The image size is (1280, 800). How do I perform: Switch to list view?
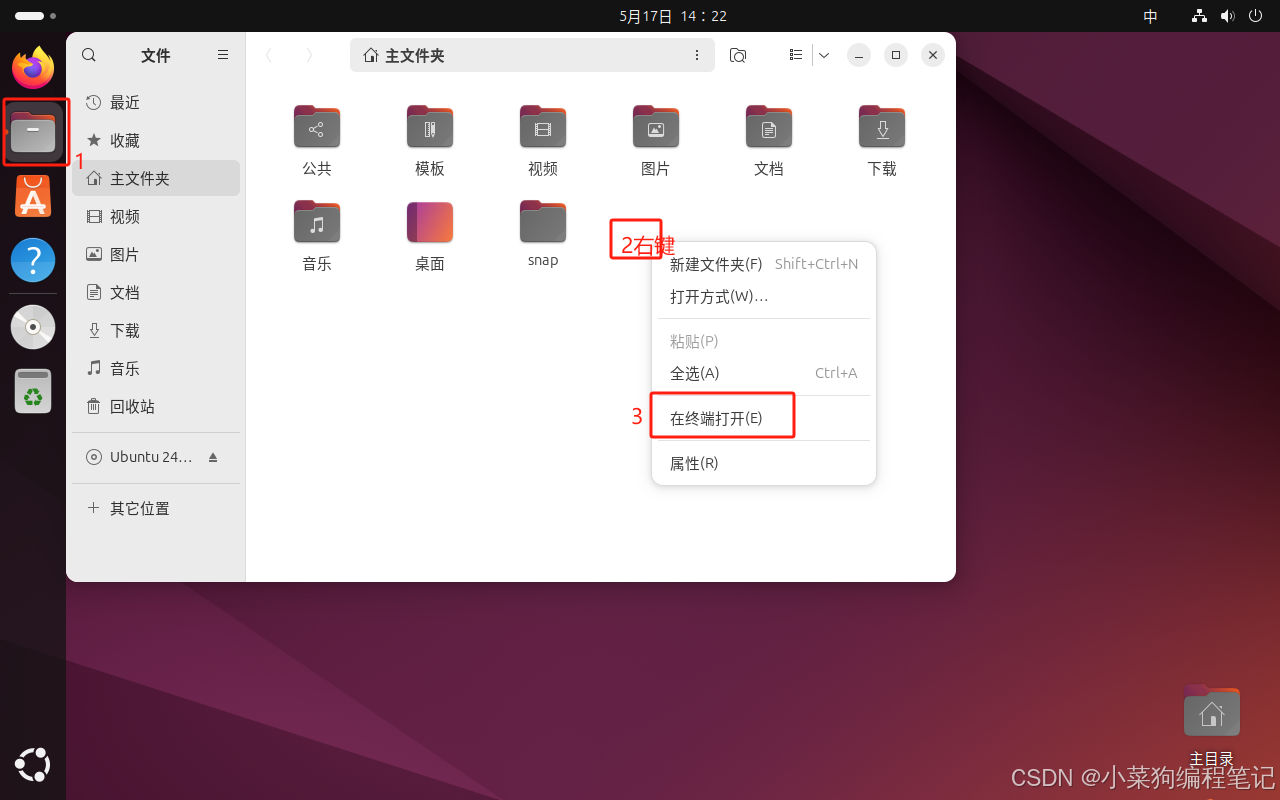click(x=795, y=55)
